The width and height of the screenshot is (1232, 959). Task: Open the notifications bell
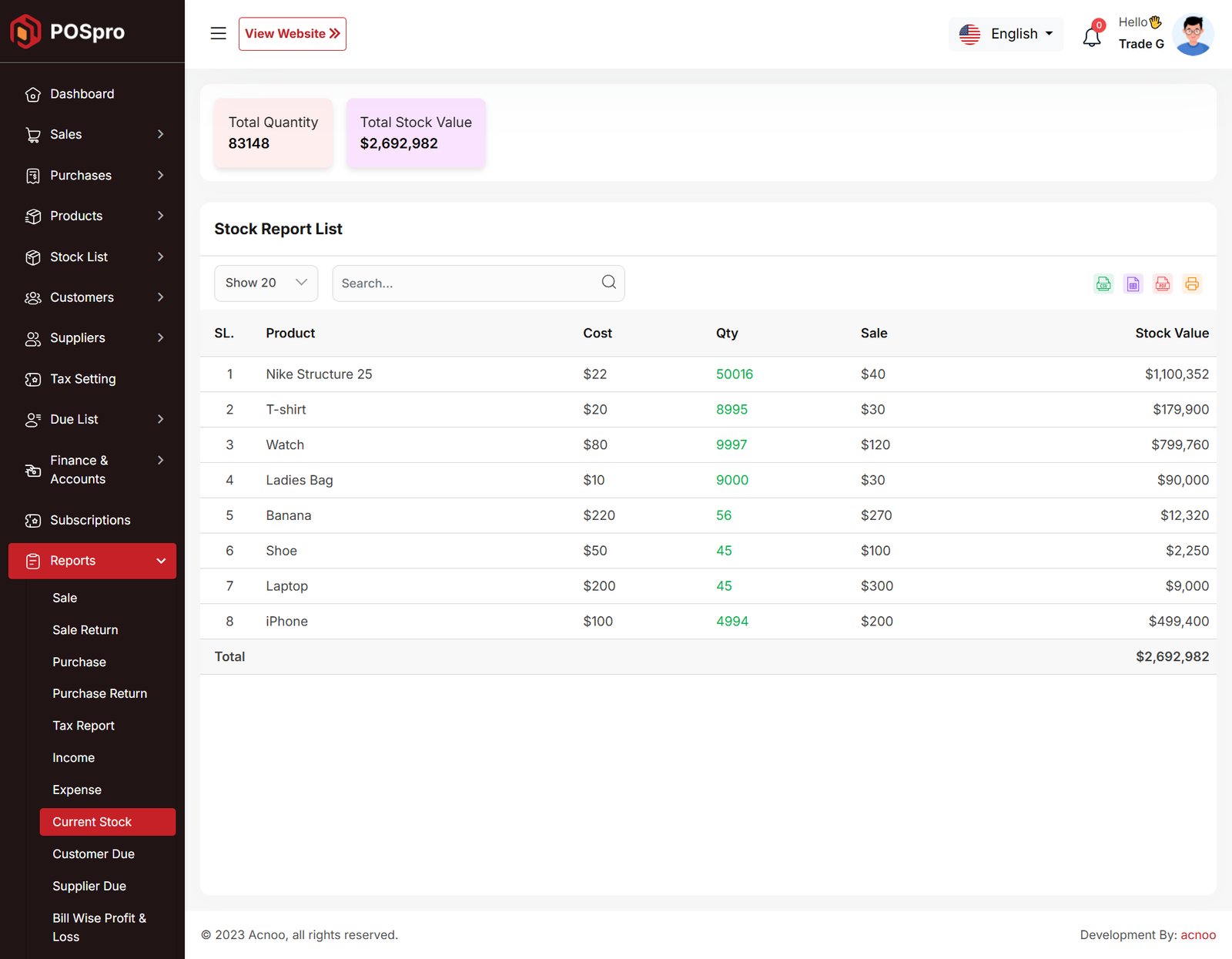(1092, 36)
